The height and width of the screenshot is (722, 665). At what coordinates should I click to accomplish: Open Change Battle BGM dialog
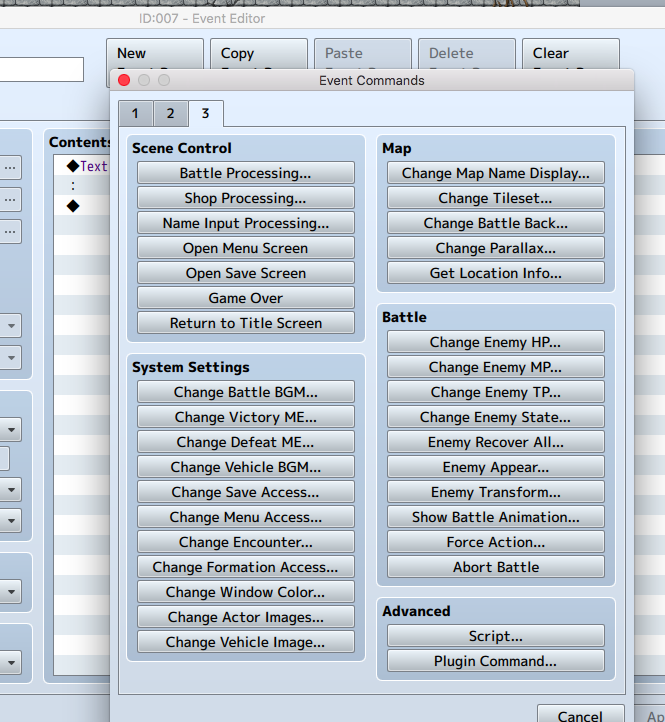245,392
